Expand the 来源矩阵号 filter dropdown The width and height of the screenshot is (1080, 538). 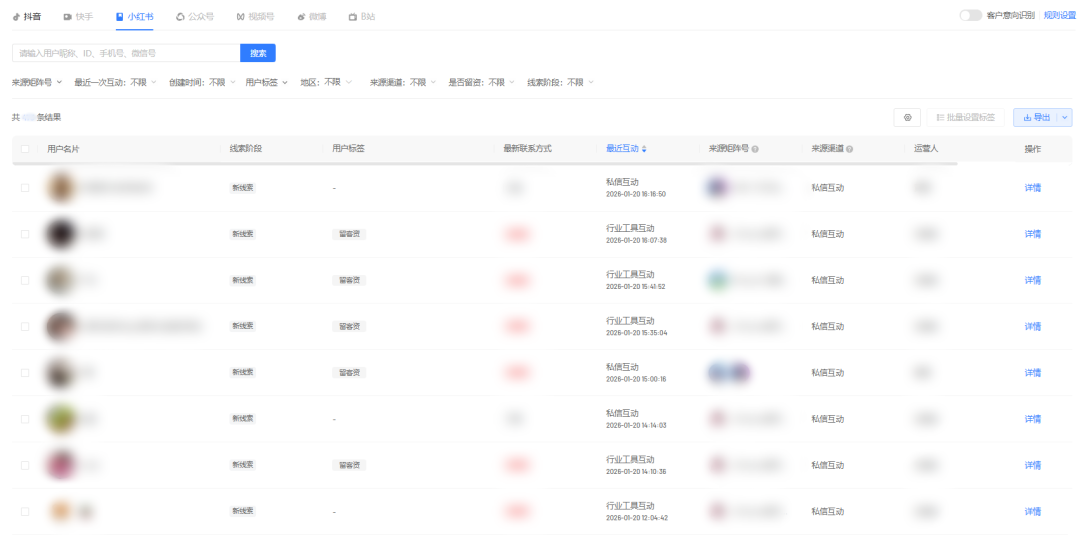point(37,83)
